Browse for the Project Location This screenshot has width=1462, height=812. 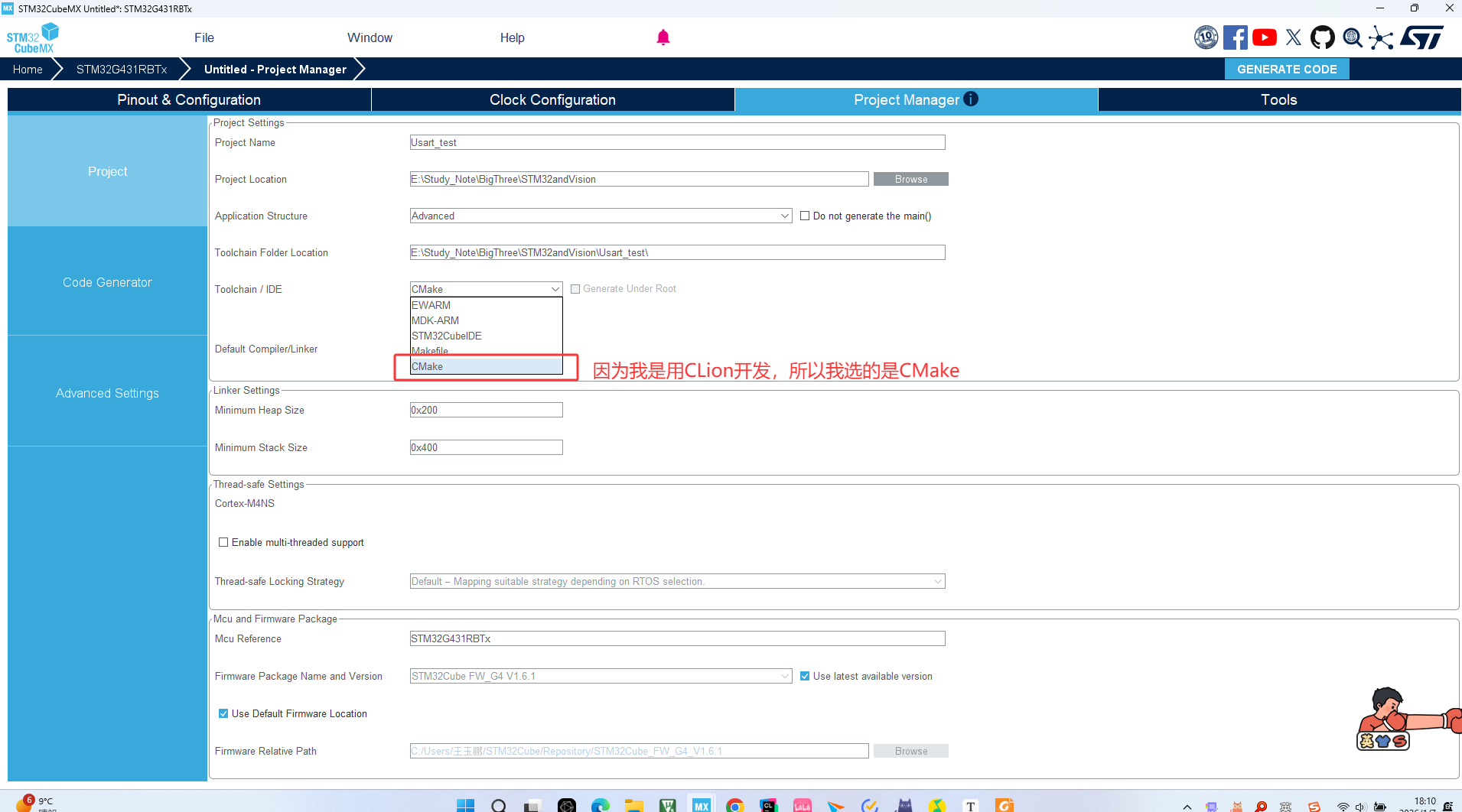tap(910, 179)
